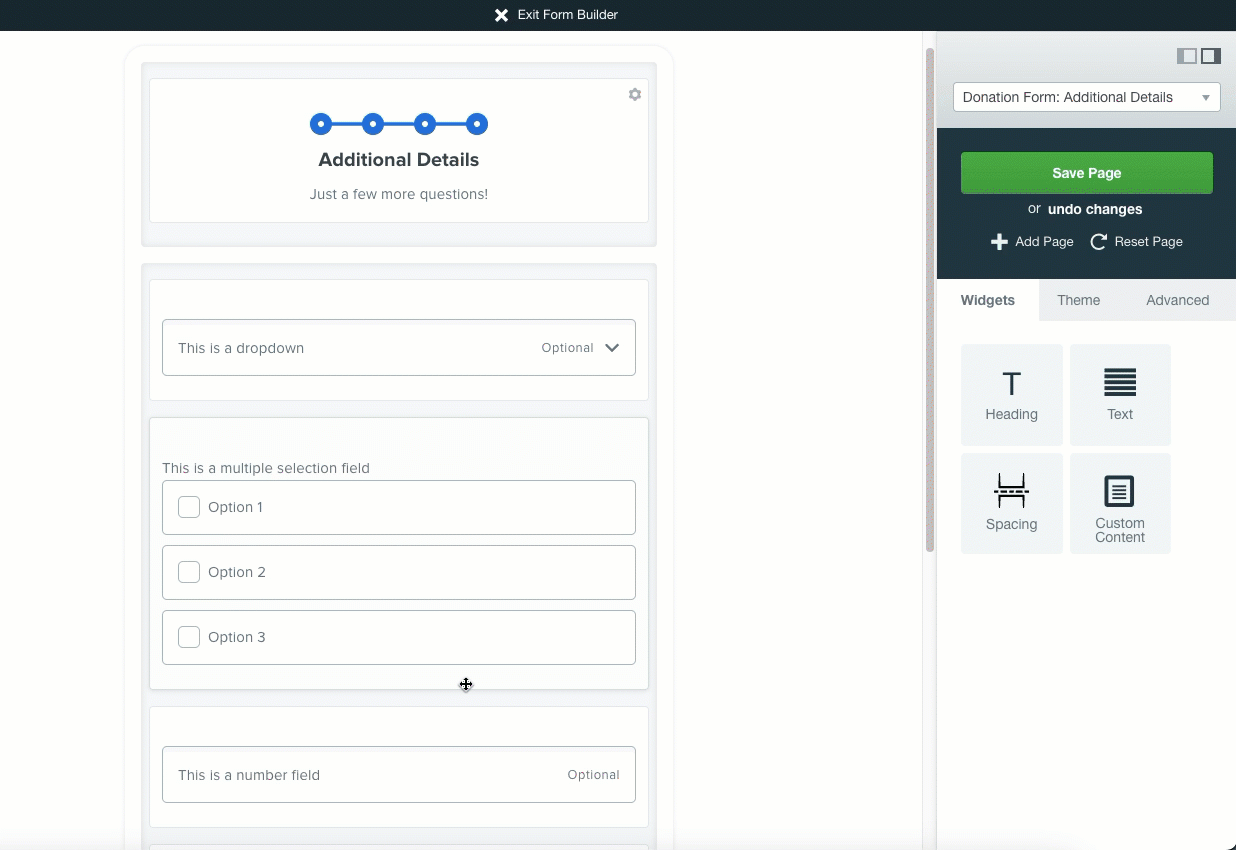Click the Reset Page text link
1236x850 pixels.
(x=1148, y=242)
